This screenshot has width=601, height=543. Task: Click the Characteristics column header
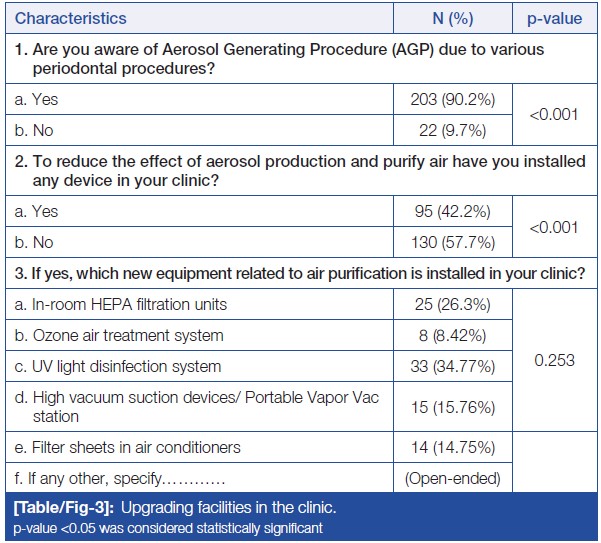[x=71, y=18]
